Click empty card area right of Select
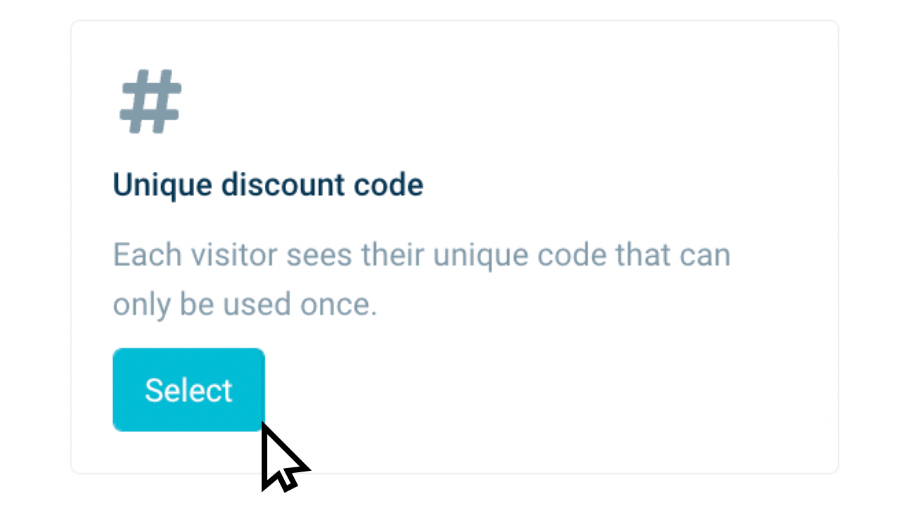 tap(550, 390)
